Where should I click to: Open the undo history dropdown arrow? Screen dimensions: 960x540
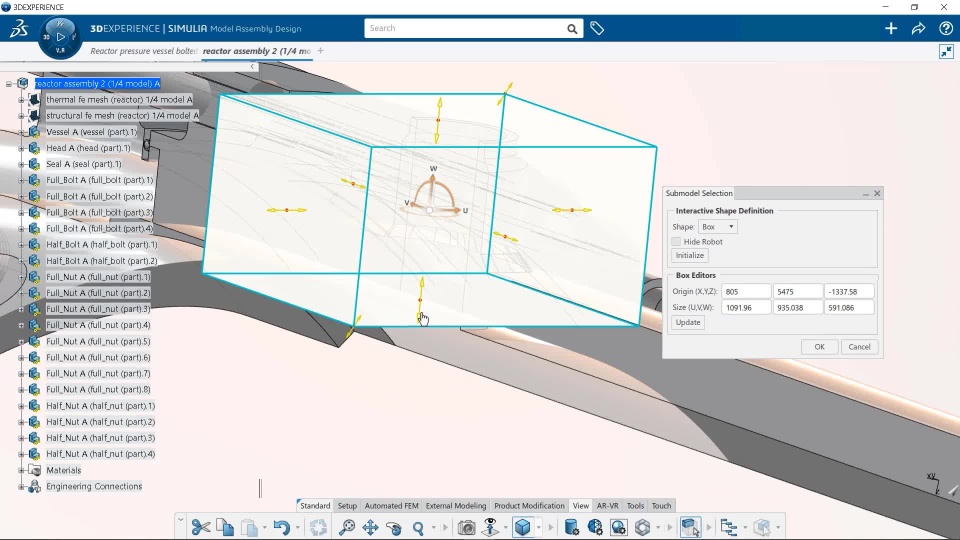(298, 528)
